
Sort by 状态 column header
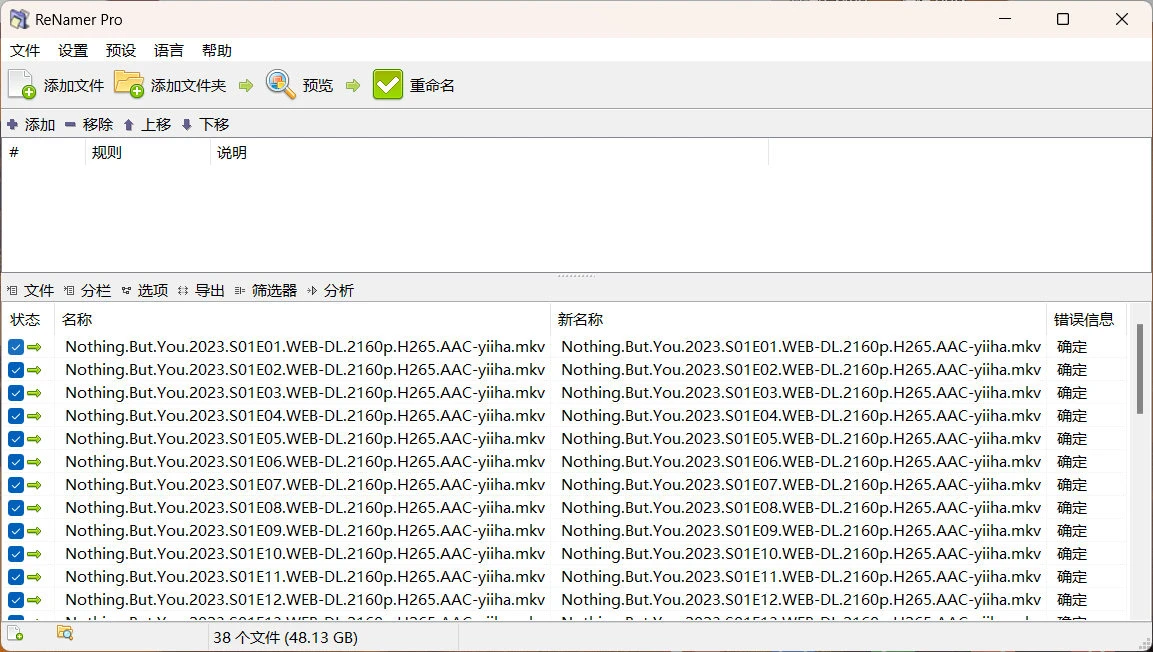[x=28, y=319]
